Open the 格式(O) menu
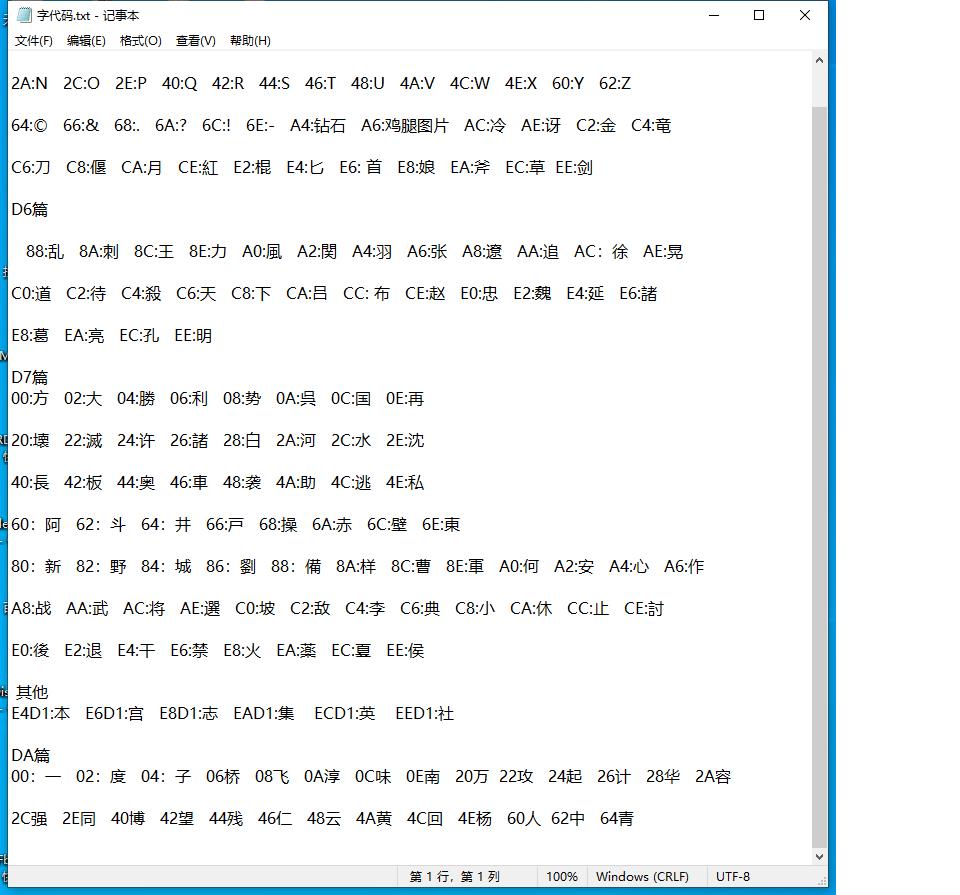The height and width of the screenshot is (895, 960). (140, 41)
